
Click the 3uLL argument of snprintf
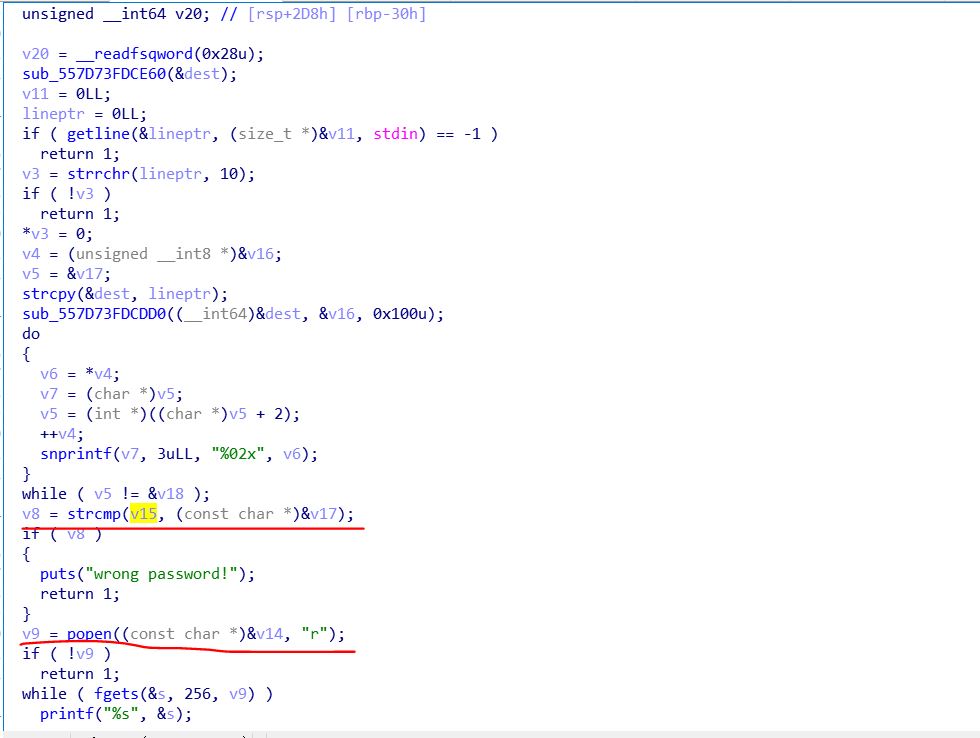(x=175, y=454)
